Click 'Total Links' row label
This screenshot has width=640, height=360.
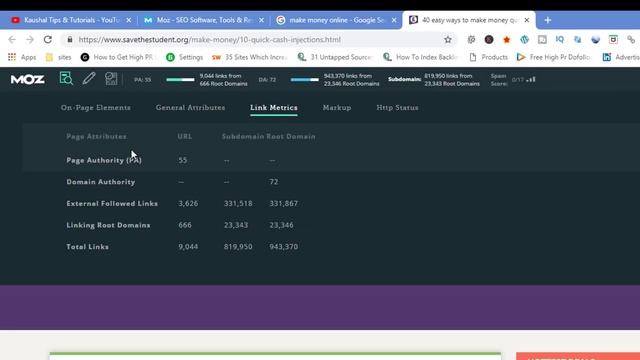pos(88,247)
